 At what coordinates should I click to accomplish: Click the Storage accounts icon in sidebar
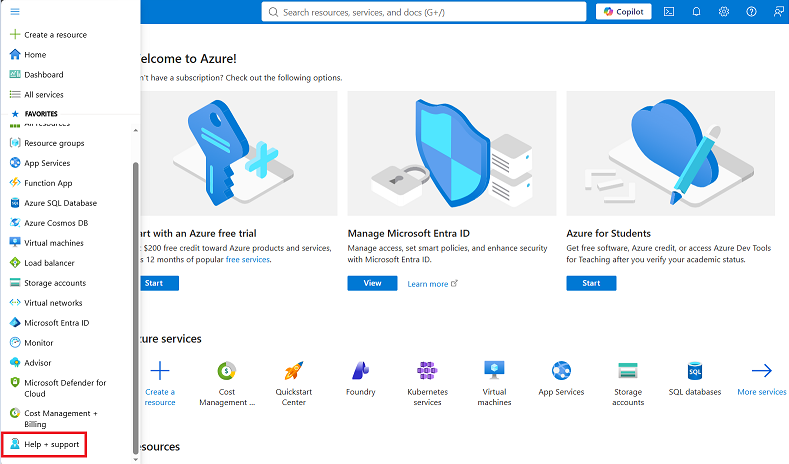(x=15, y=283)
